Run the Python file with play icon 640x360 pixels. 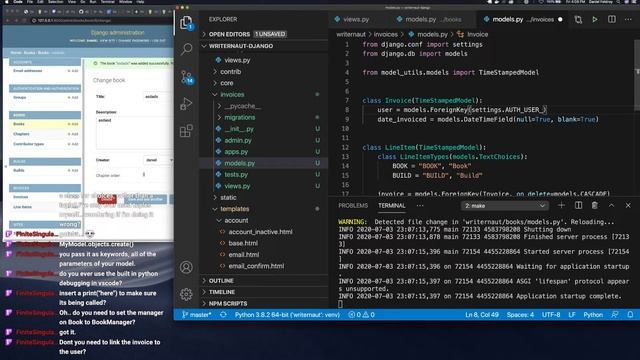click(x=595, y=20)
